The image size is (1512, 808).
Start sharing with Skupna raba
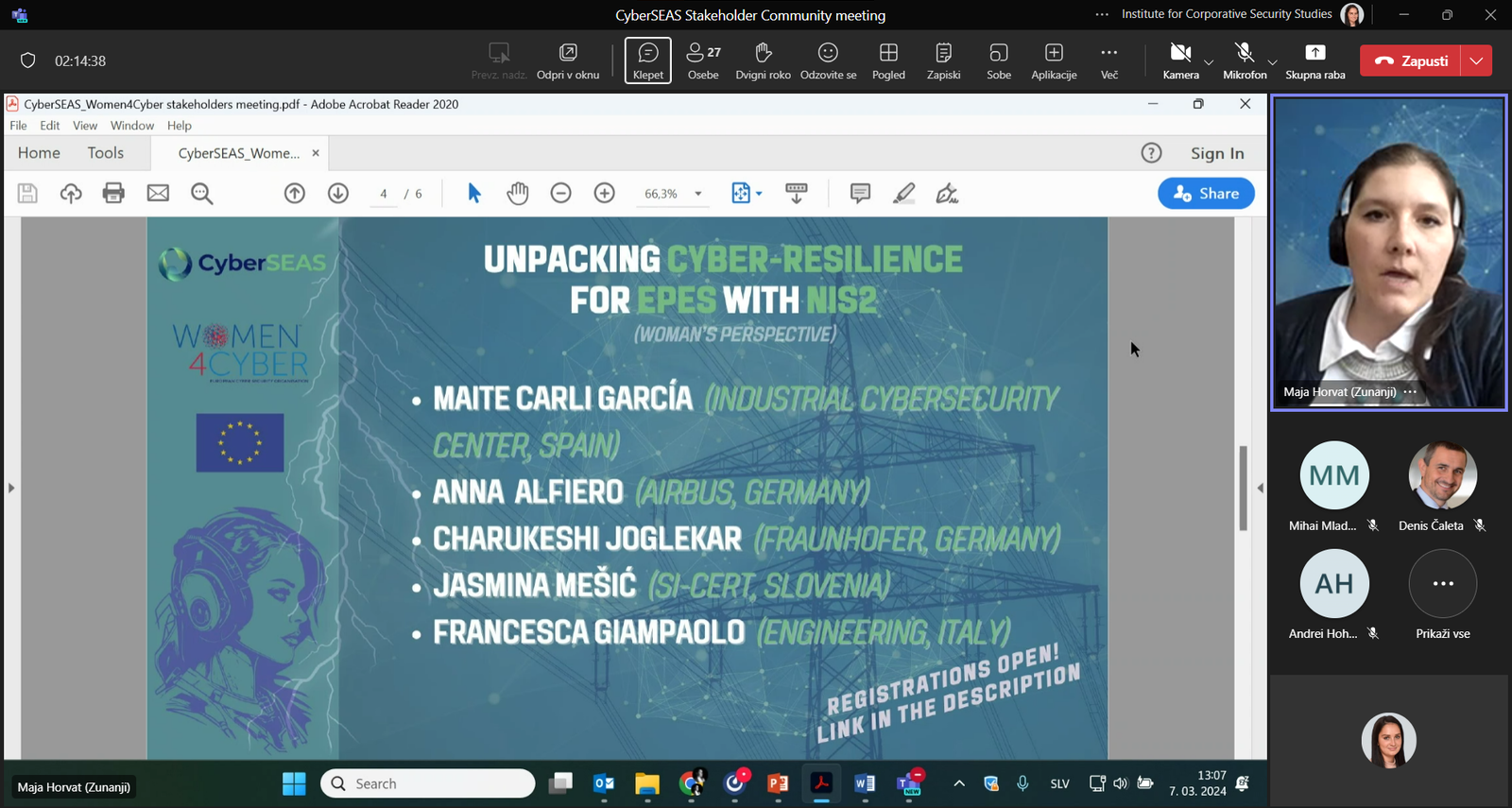pyautogui.click(x=1315, y=60)
